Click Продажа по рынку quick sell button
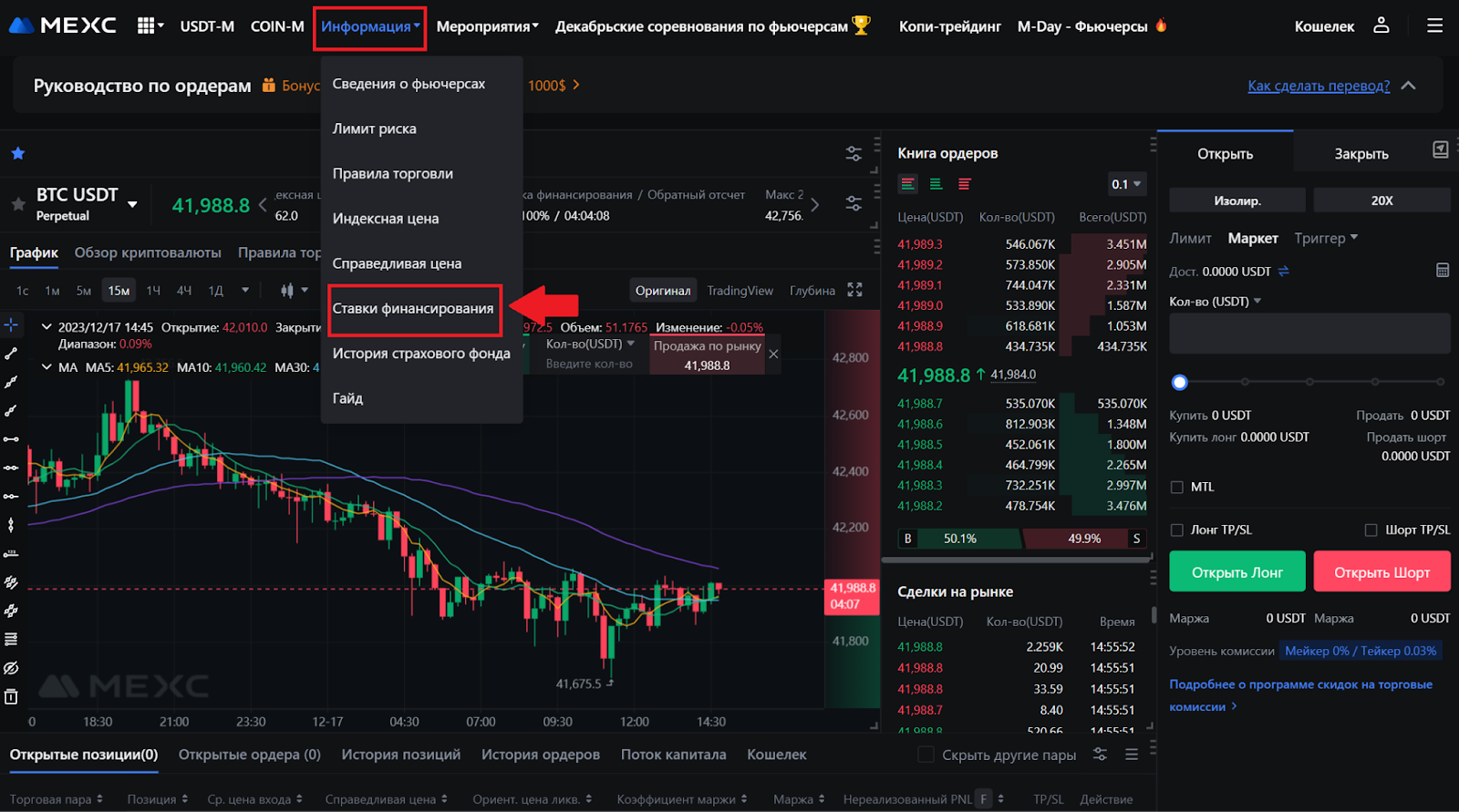 pyautogui.click(x=707, y=355)
